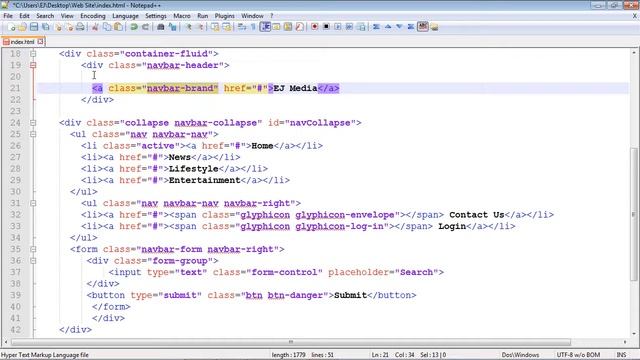The height and width of the screenshot is (360, 640).
Task: Click the Synchronize horizontal scrolling icon
Action: click(227, 27)
